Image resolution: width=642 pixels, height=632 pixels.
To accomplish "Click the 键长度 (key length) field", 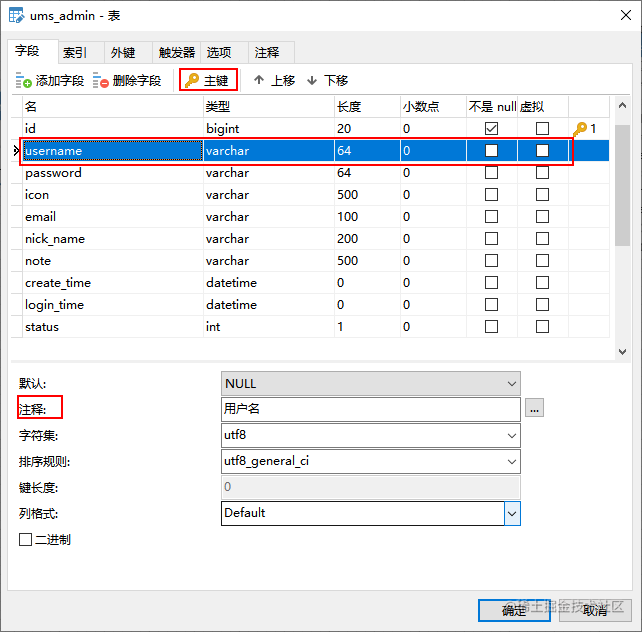I will pyautogui.click(x=371, y=487).
